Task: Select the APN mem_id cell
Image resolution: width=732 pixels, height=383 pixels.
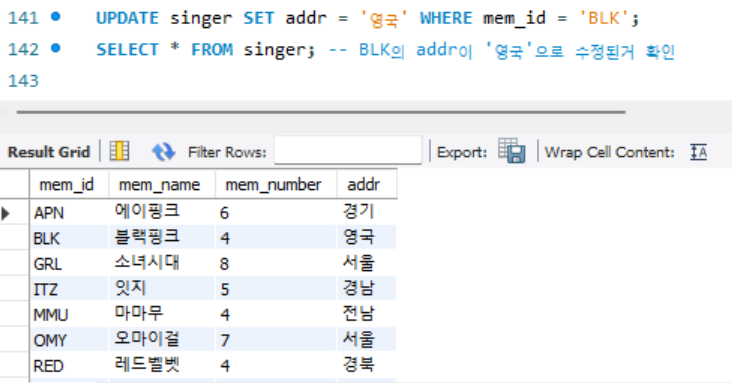Action: coord(69,213)
